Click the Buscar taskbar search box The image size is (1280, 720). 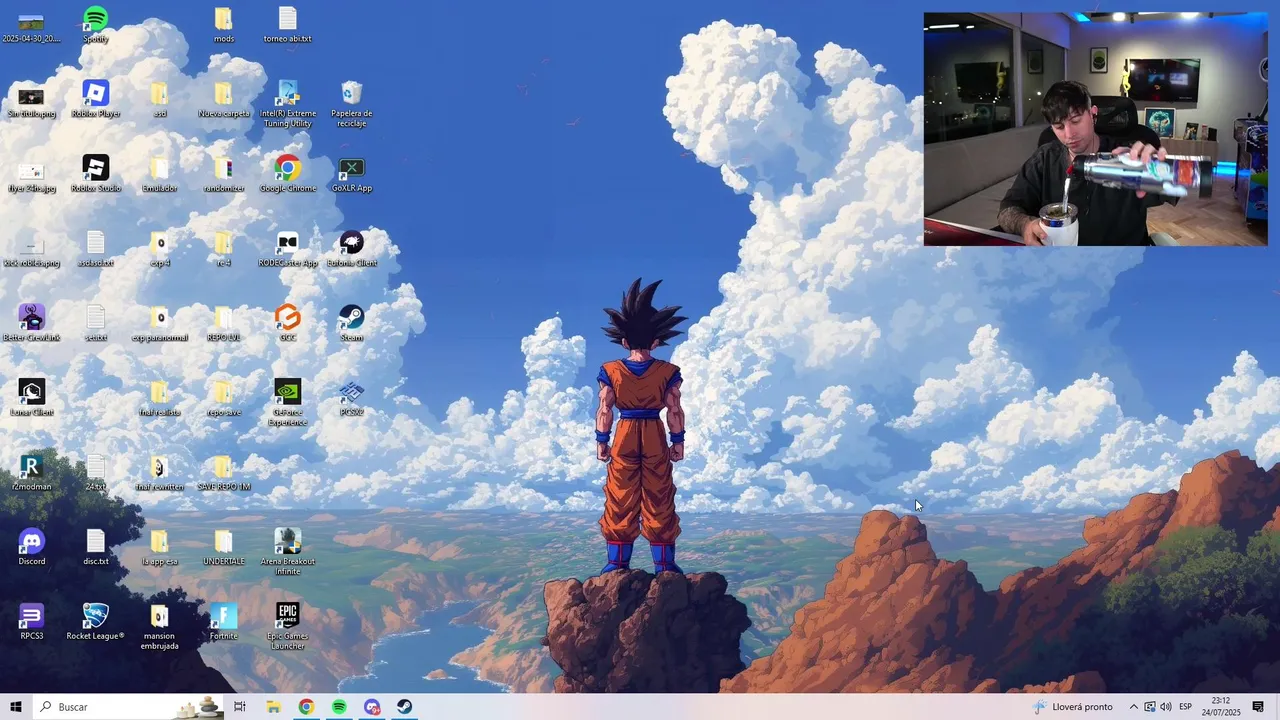coord(129,707)
